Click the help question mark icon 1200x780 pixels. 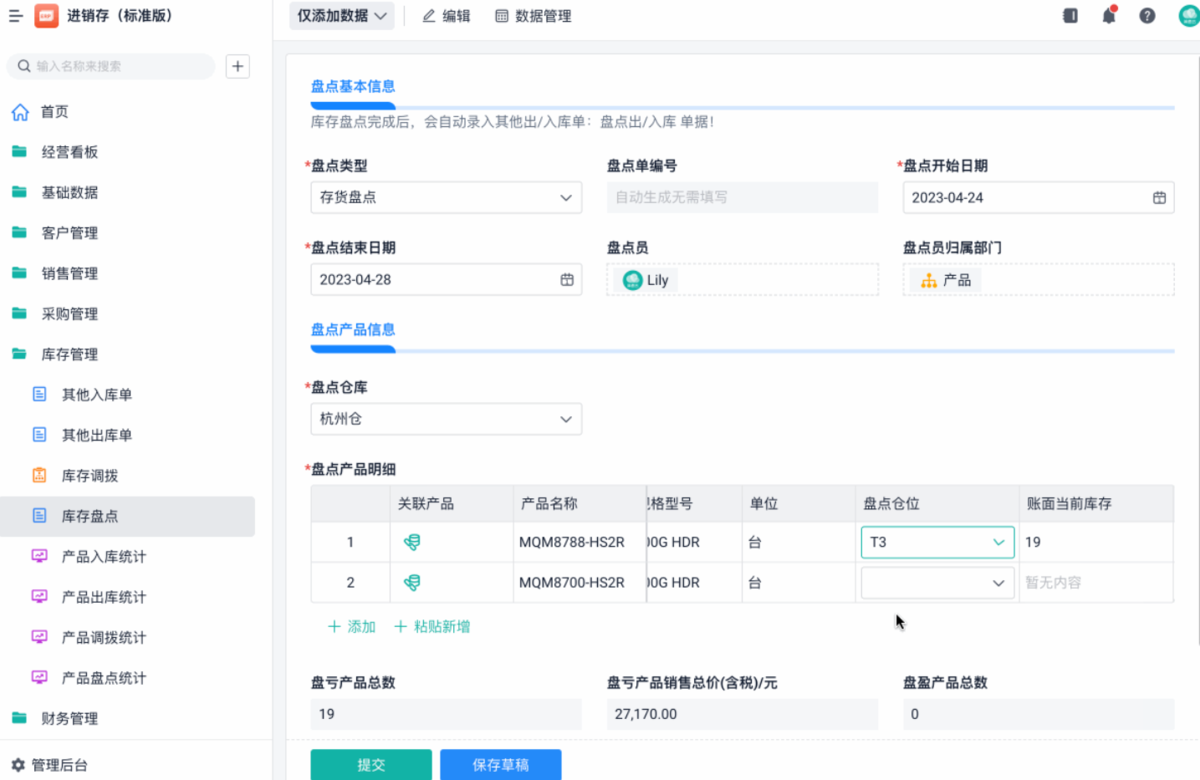coord(1147,16)
